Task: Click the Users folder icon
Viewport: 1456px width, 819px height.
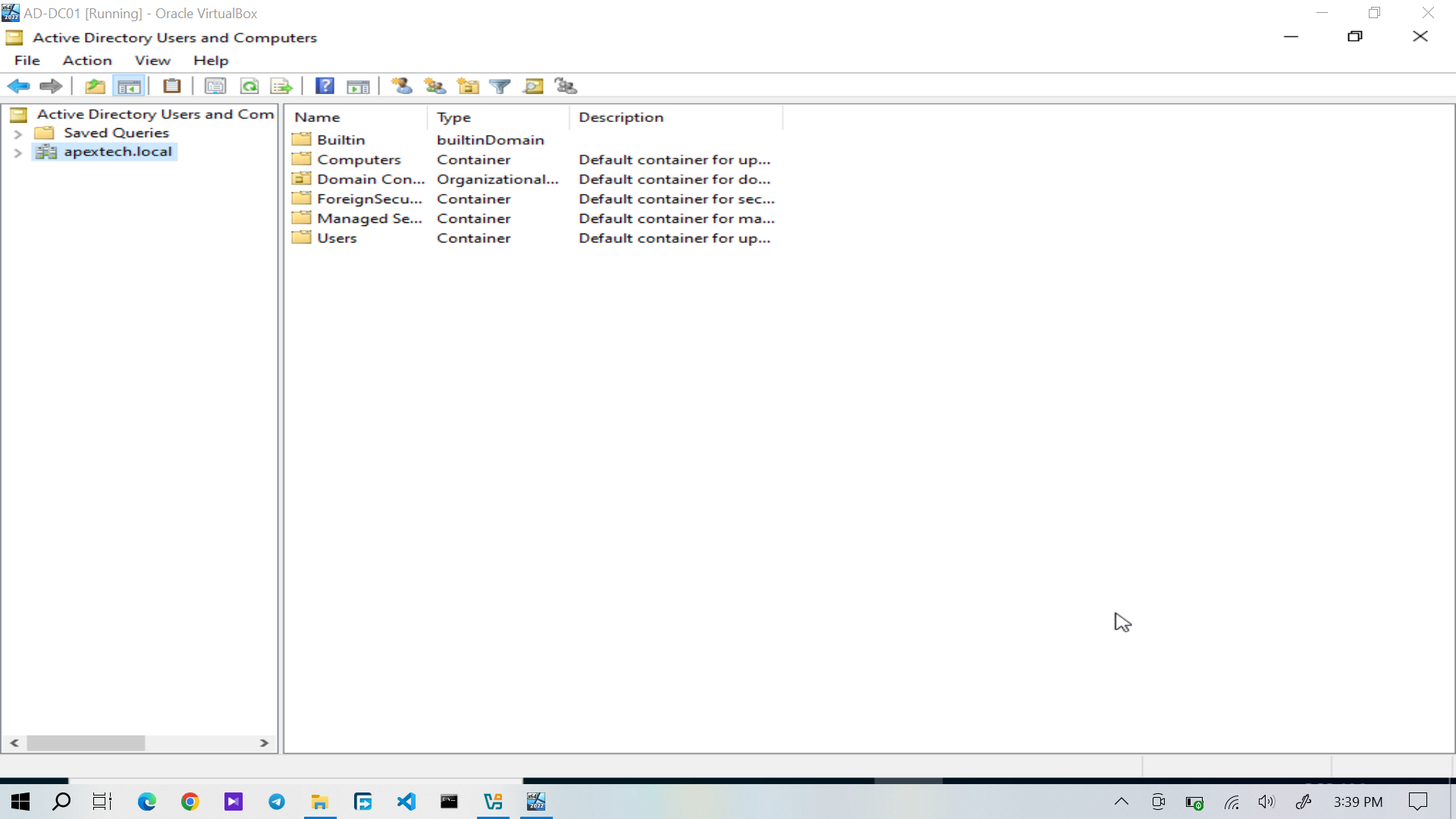Action: pos(302,238)
